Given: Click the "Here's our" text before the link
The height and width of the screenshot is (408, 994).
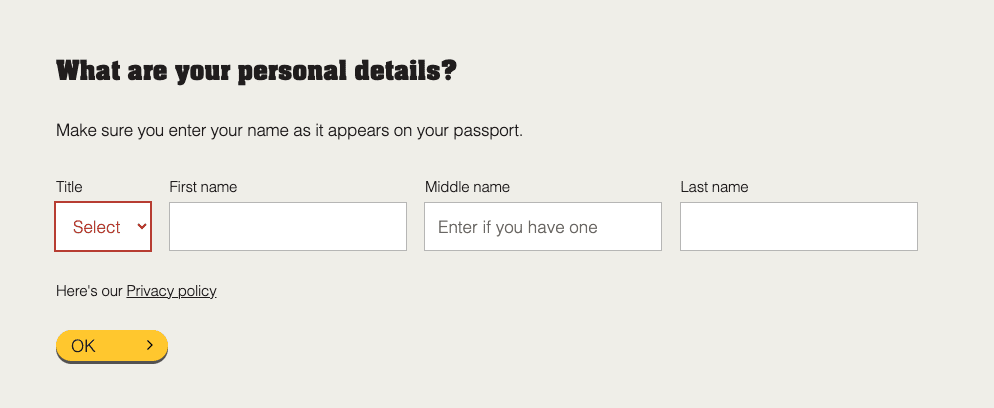Looking at the screenshot, I should pyautogui.click(x=89, y=291).
